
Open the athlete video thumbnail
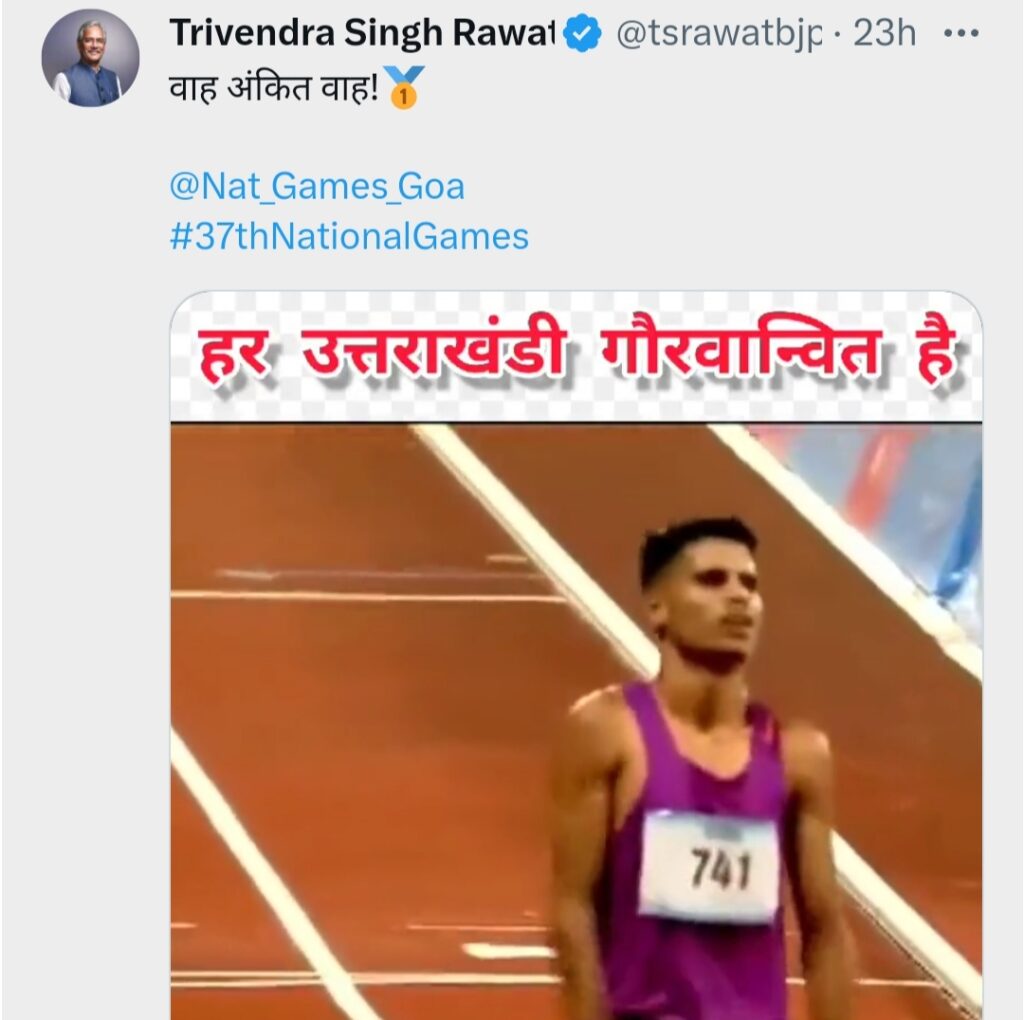(x=576, y=656)
